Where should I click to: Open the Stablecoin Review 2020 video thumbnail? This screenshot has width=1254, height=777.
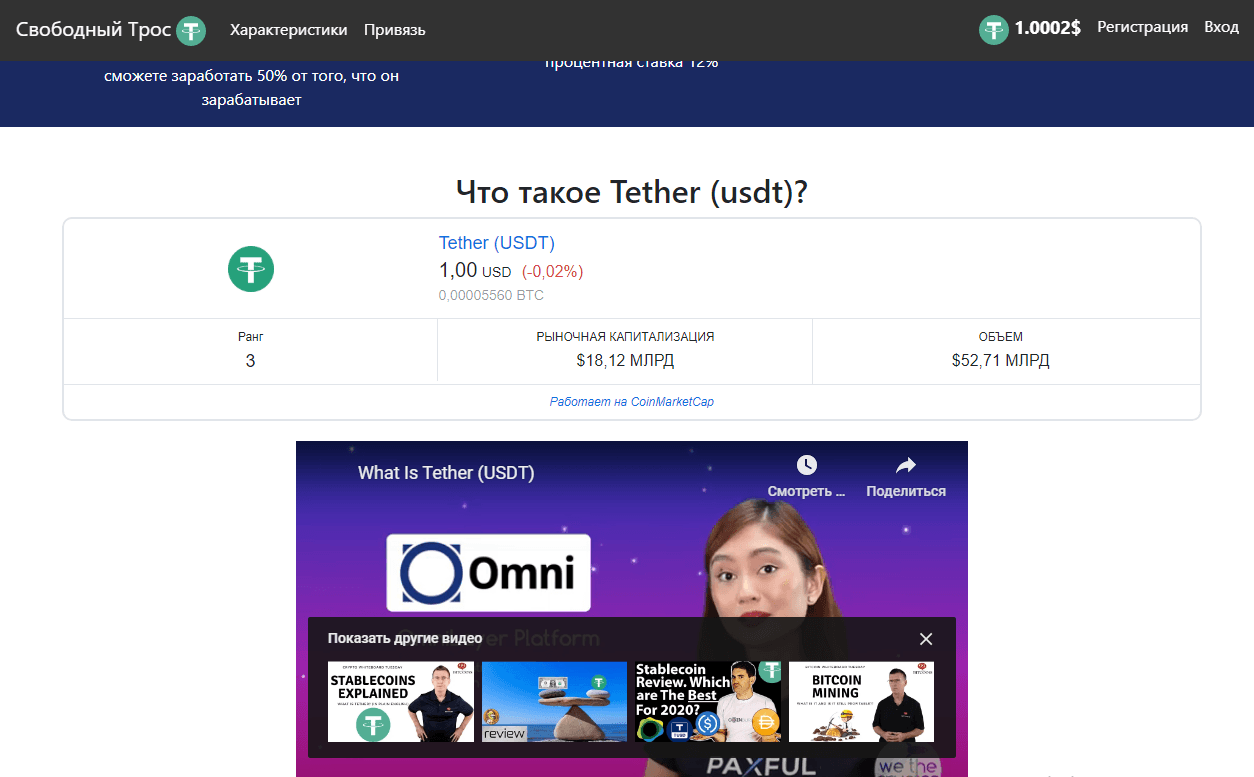[707, 701]
